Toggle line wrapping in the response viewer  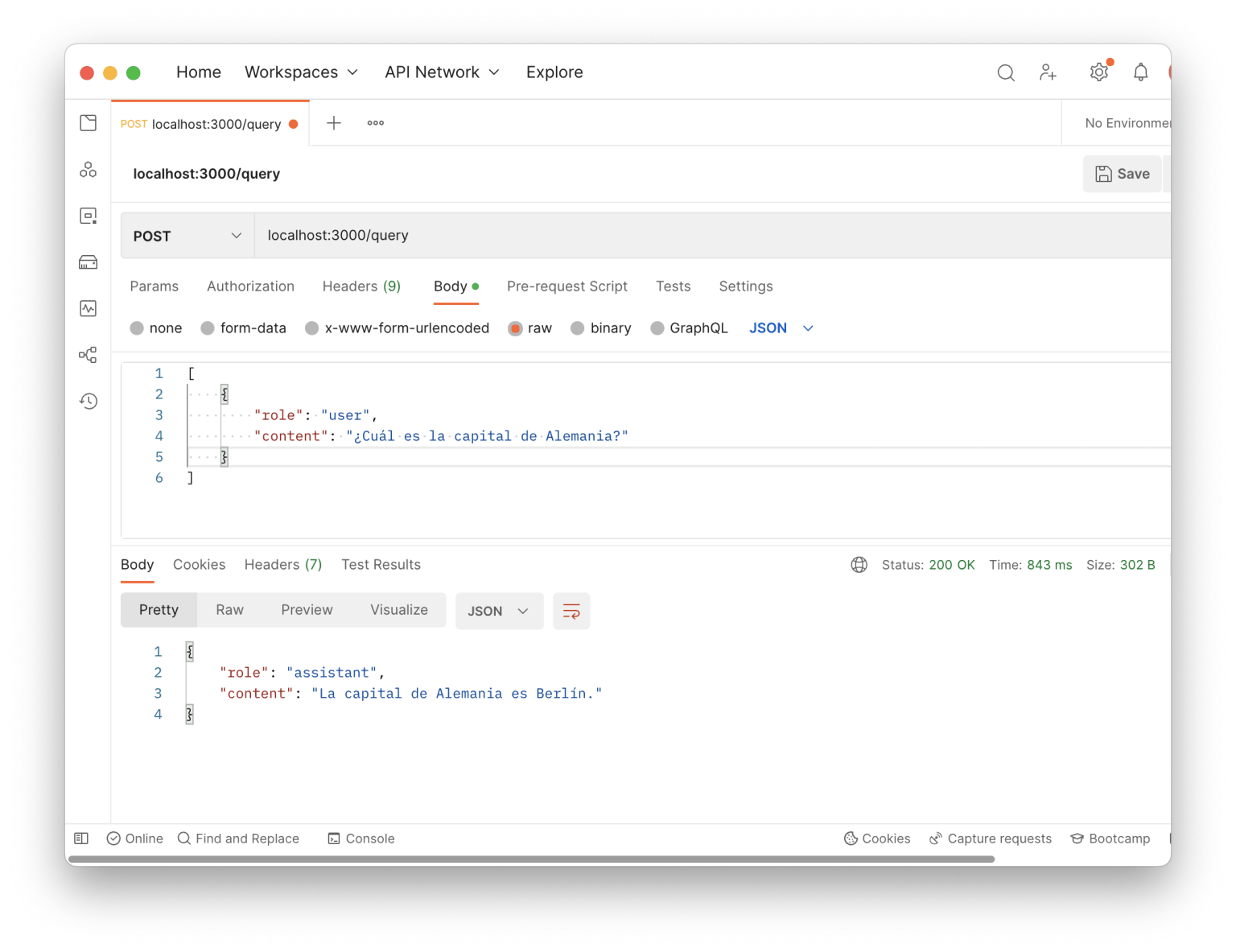(571, 611)
